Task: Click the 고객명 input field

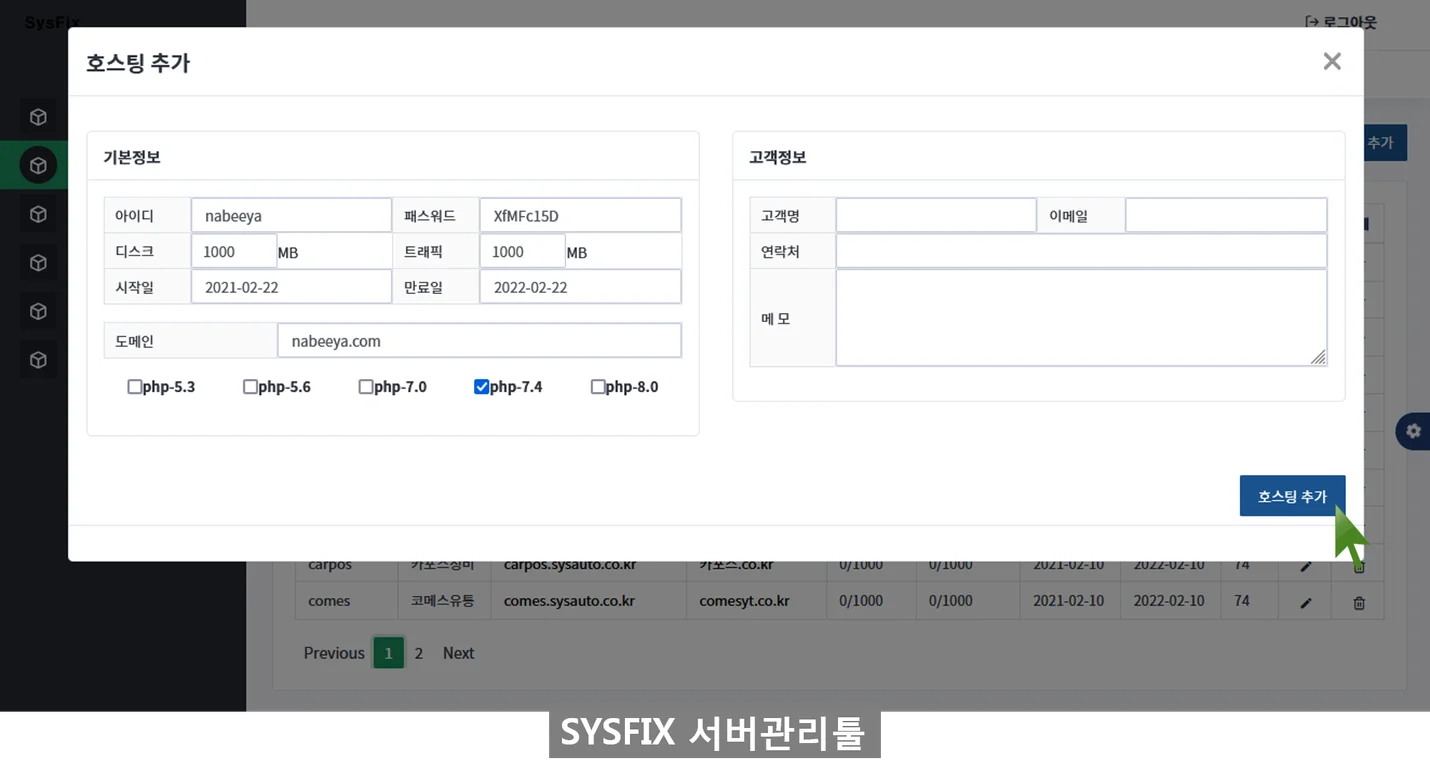Action: (936, 215)
